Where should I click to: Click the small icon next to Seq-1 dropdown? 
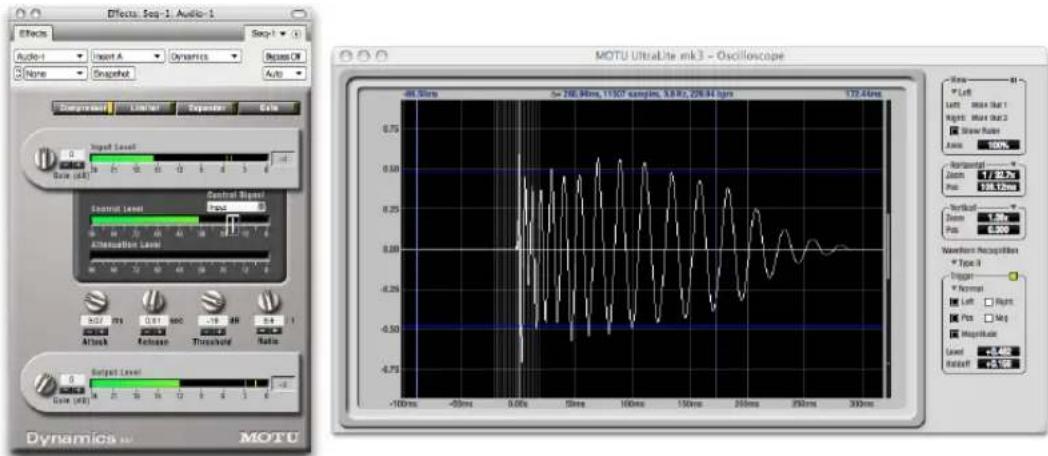pyautogui.click(x=297, y=33)
